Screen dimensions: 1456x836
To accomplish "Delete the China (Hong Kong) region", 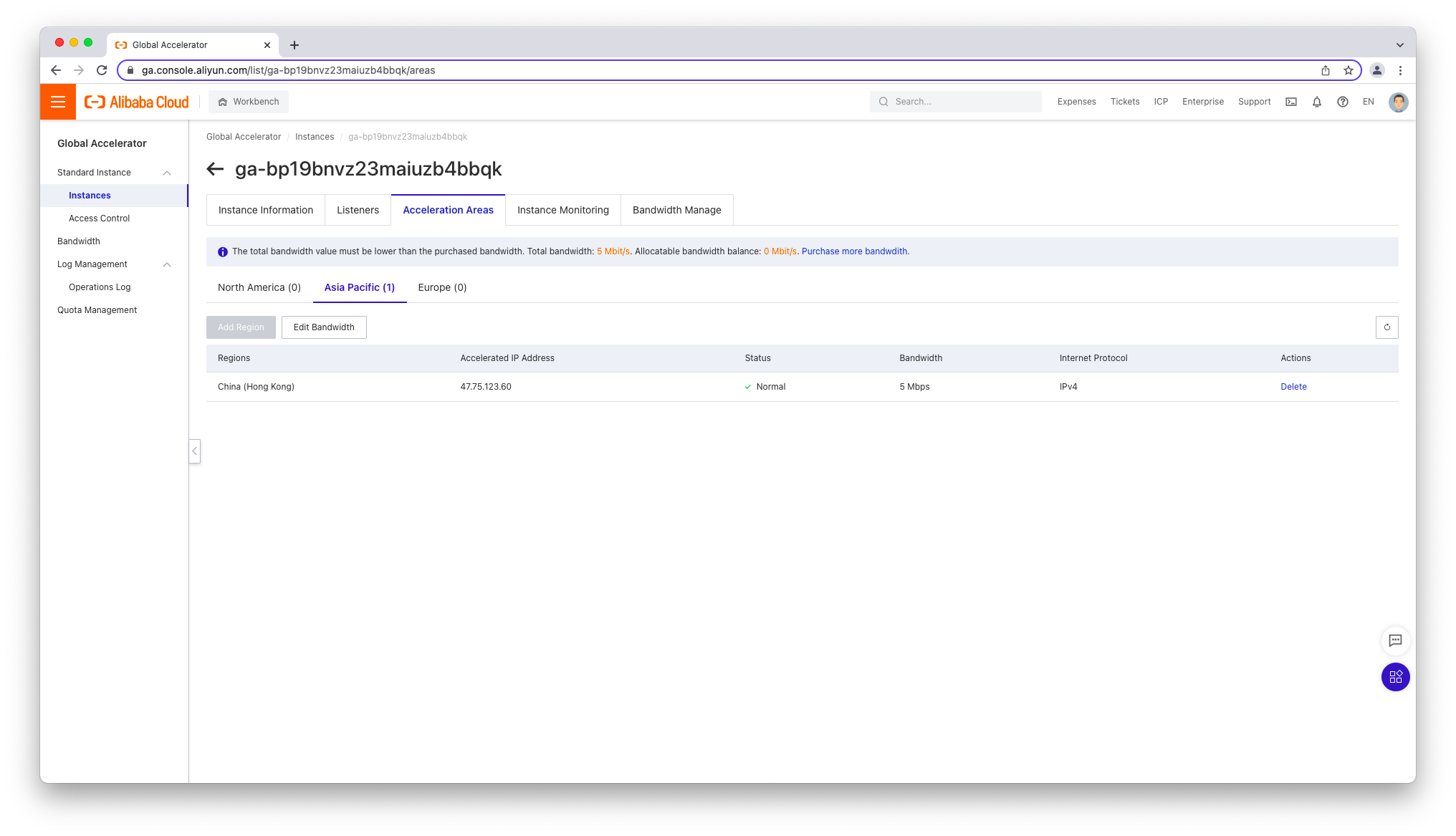I will (x=1293, y=387).
